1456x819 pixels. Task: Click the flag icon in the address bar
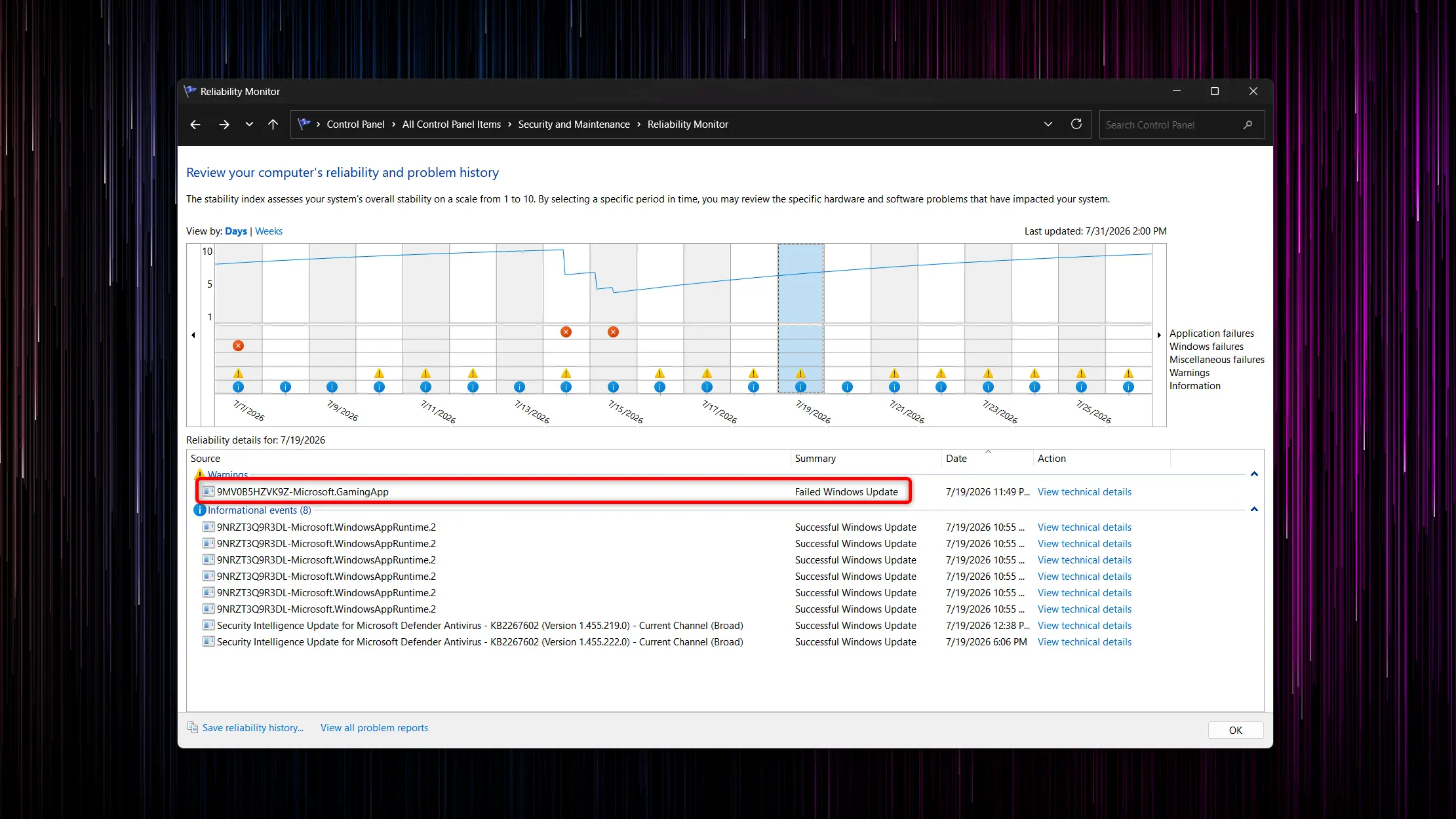click(x=304, y=124)
